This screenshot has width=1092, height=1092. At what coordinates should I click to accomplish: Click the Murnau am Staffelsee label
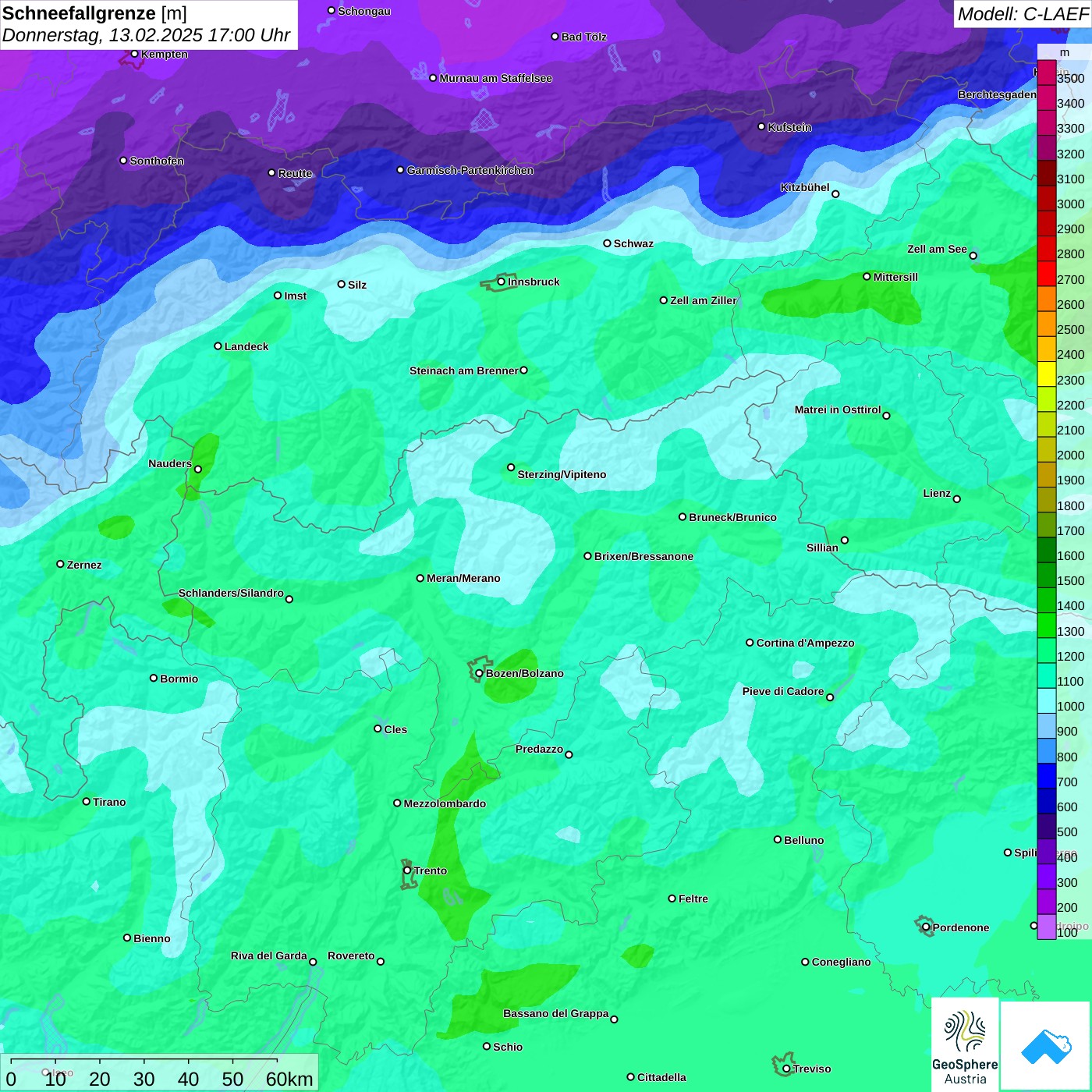coord(496,78)
